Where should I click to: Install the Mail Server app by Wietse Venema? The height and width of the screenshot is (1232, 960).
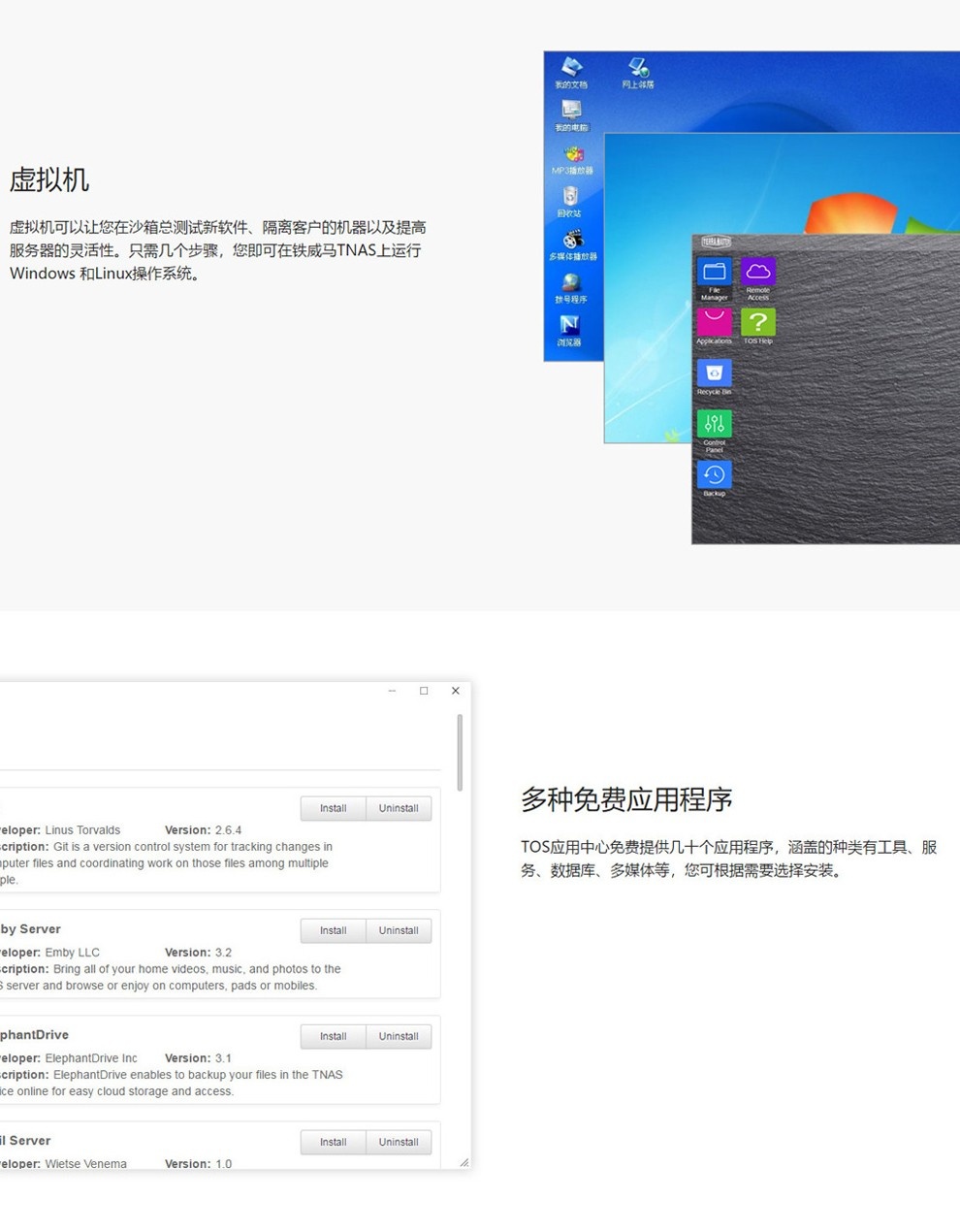334,1142
